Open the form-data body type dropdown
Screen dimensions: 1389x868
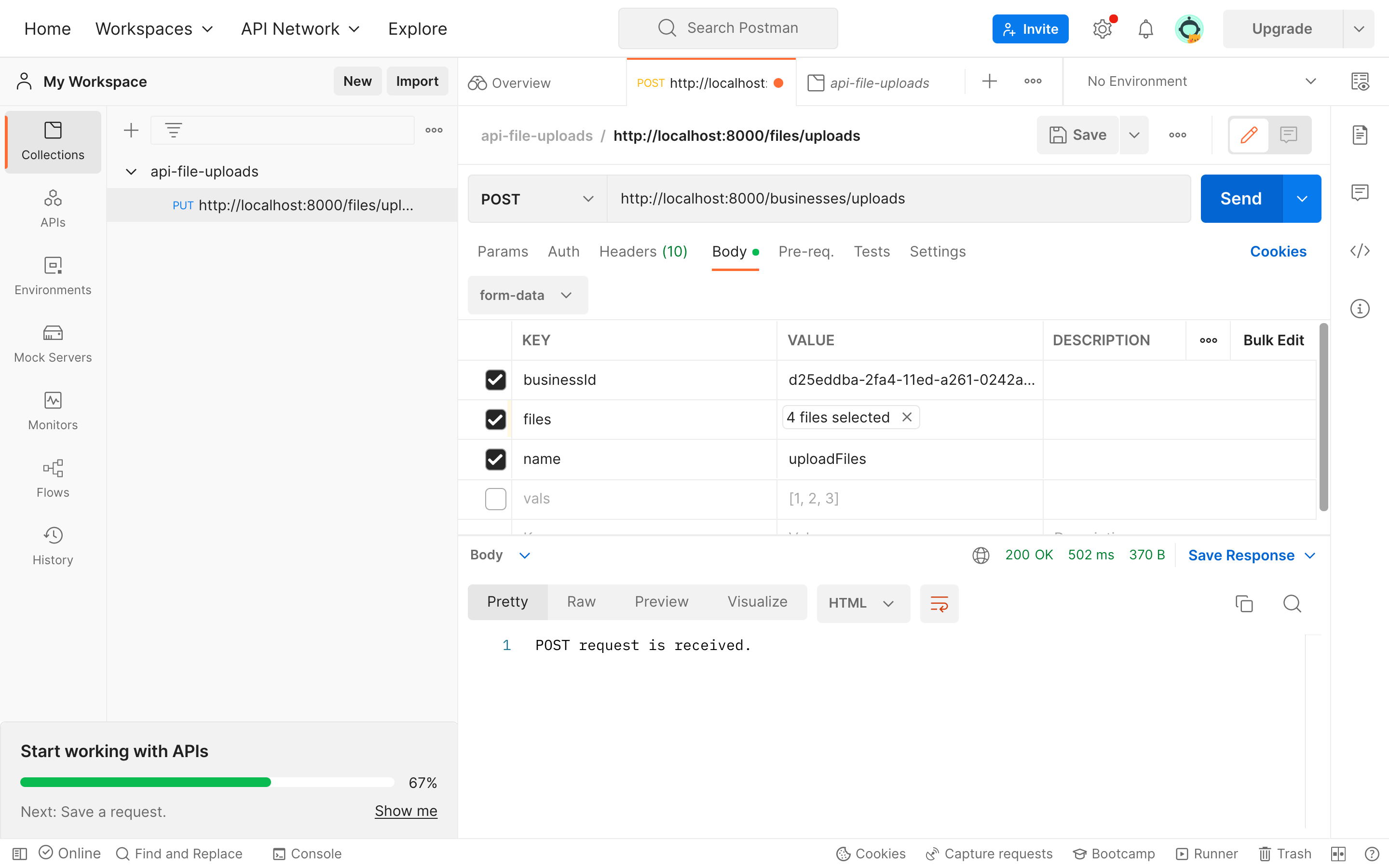[x=527, y=295]
